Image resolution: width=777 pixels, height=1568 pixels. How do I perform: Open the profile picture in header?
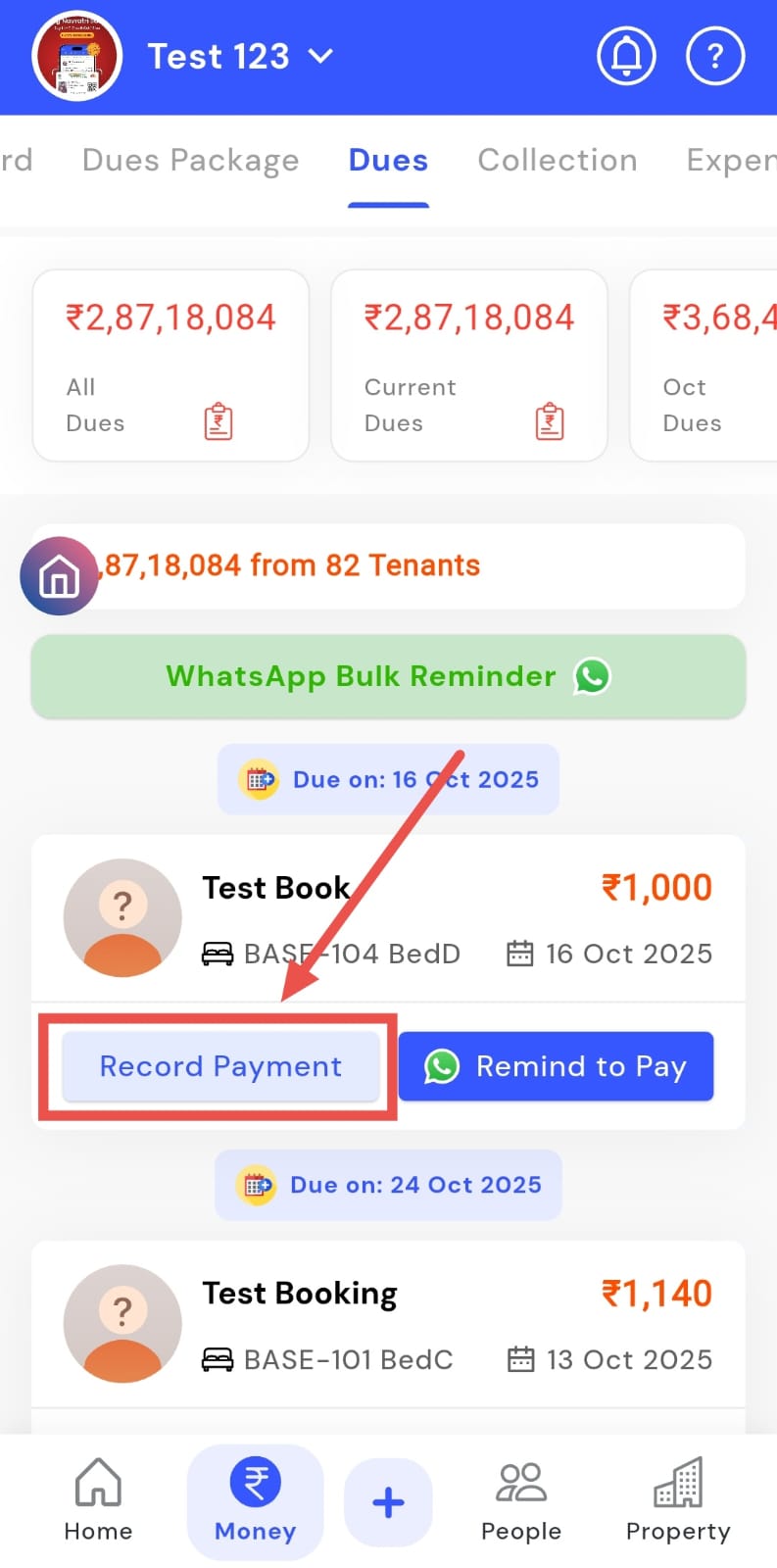[x=77, y=57]
